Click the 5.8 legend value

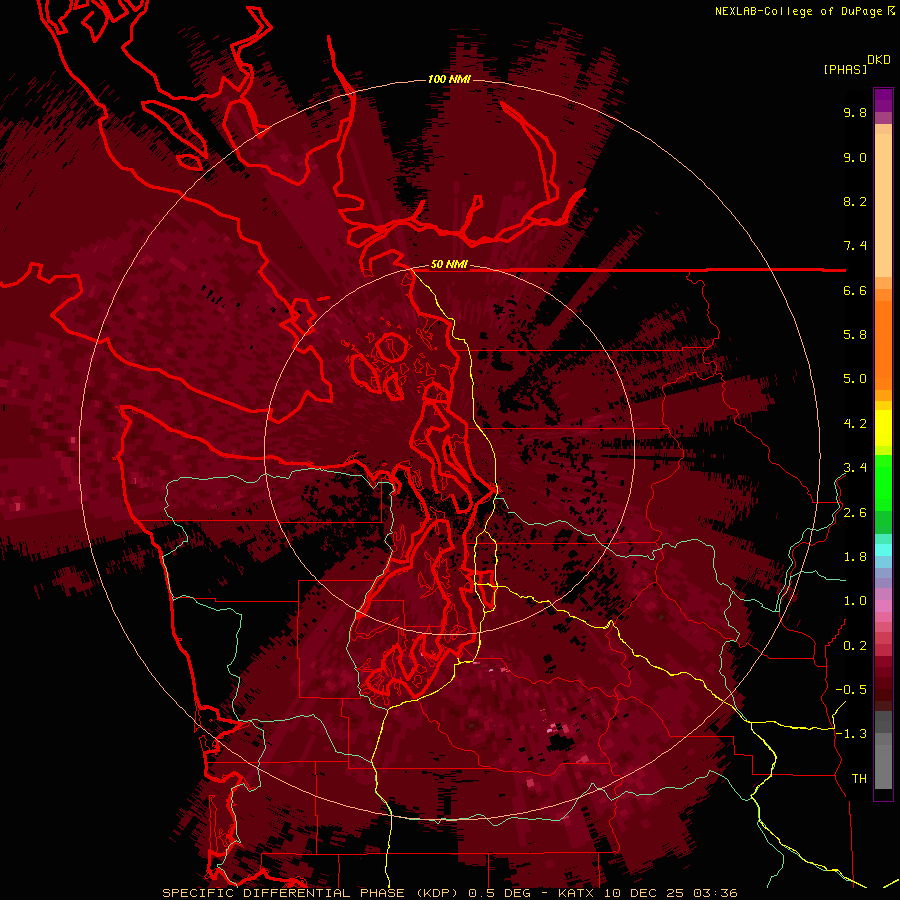point(855,335)
